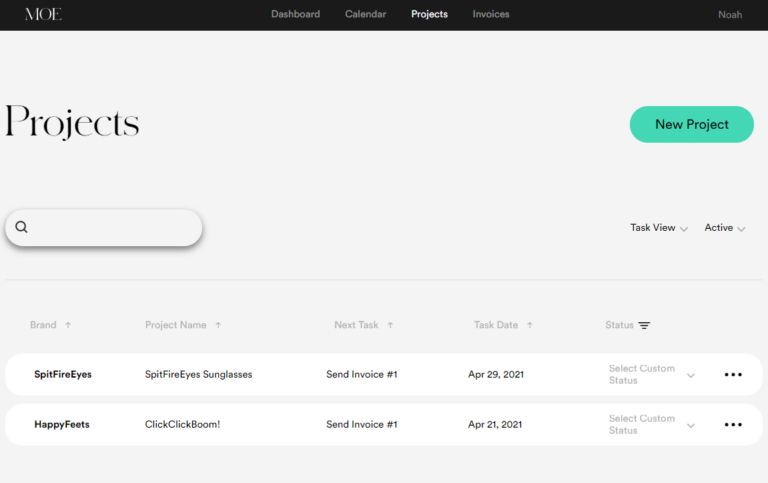Open the Active filter dropdown
The width and height of the screenshot is (768, 483).
[725, 228]
